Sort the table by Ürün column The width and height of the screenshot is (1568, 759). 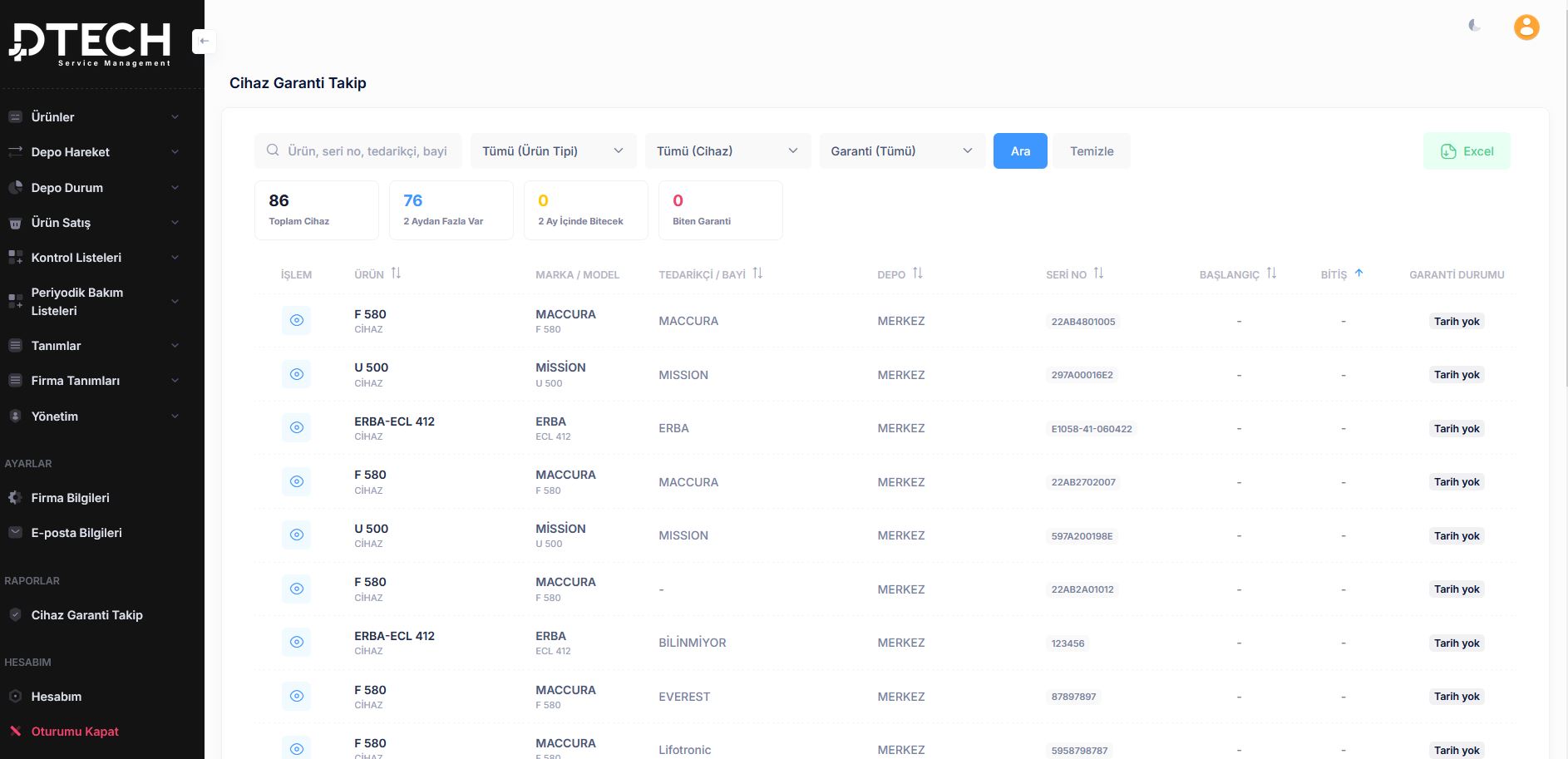click(396, 274)
